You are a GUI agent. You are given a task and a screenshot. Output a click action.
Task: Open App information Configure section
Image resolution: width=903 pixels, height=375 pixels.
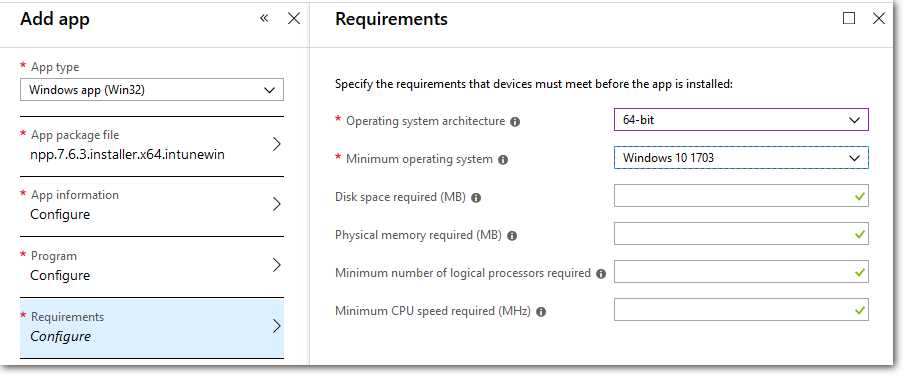(152, 206)
